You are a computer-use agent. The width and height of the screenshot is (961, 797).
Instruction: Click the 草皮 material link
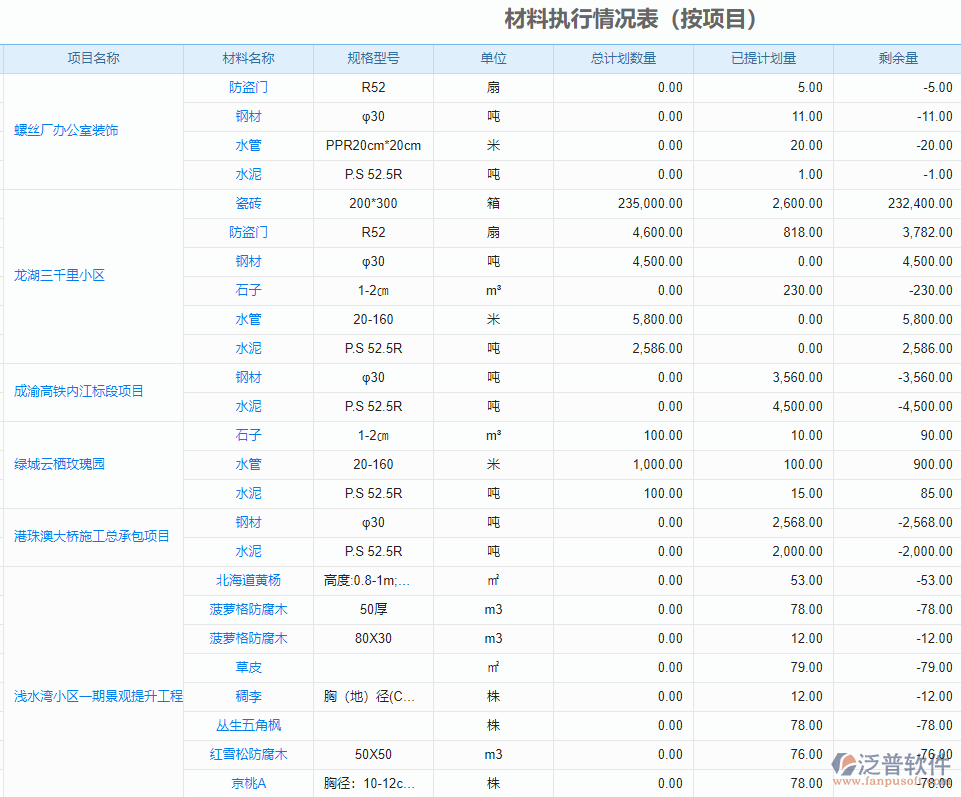[246, 667]
